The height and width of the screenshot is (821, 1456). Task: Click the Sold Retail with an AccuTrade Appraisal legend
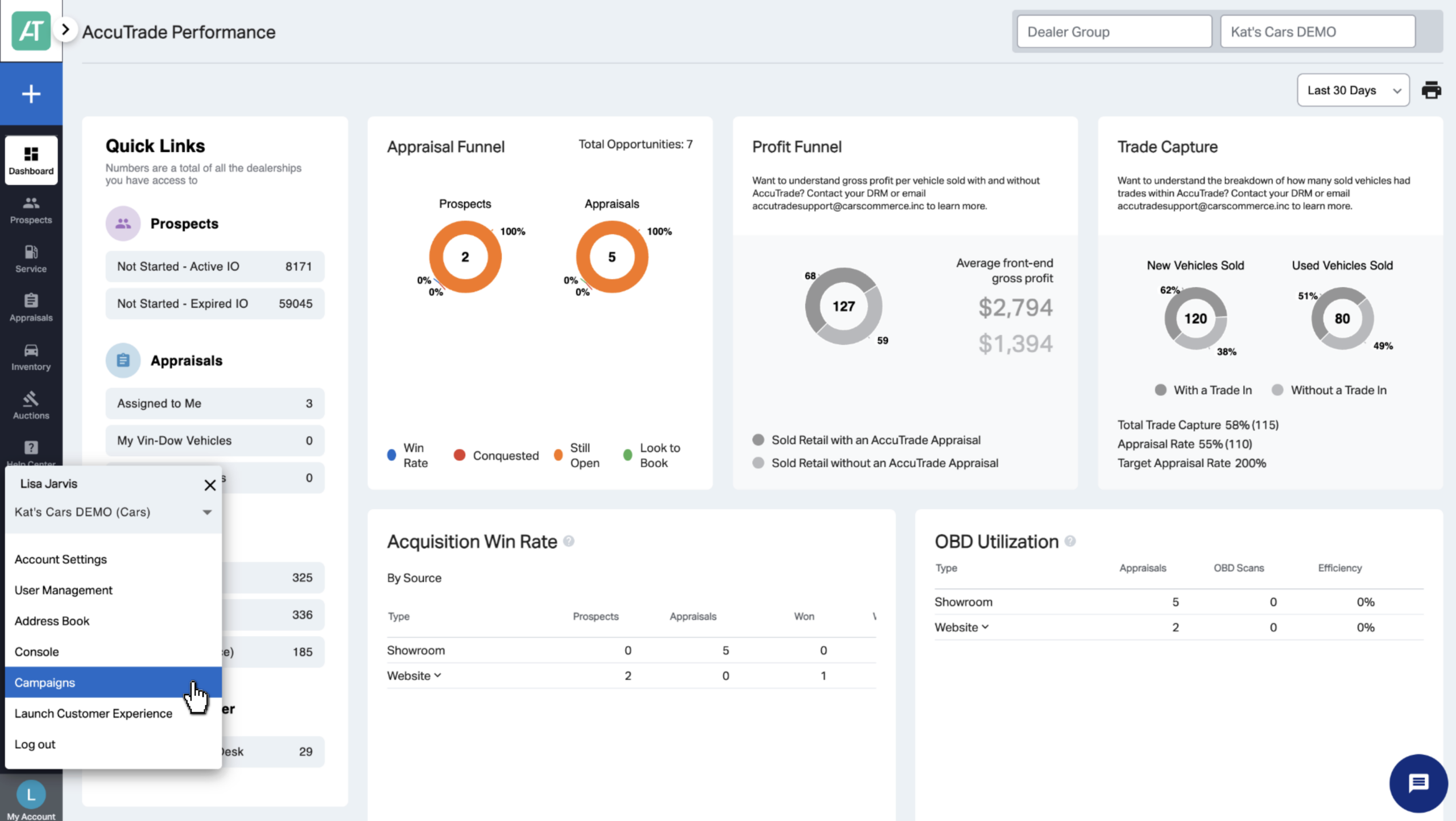[866, 440]
